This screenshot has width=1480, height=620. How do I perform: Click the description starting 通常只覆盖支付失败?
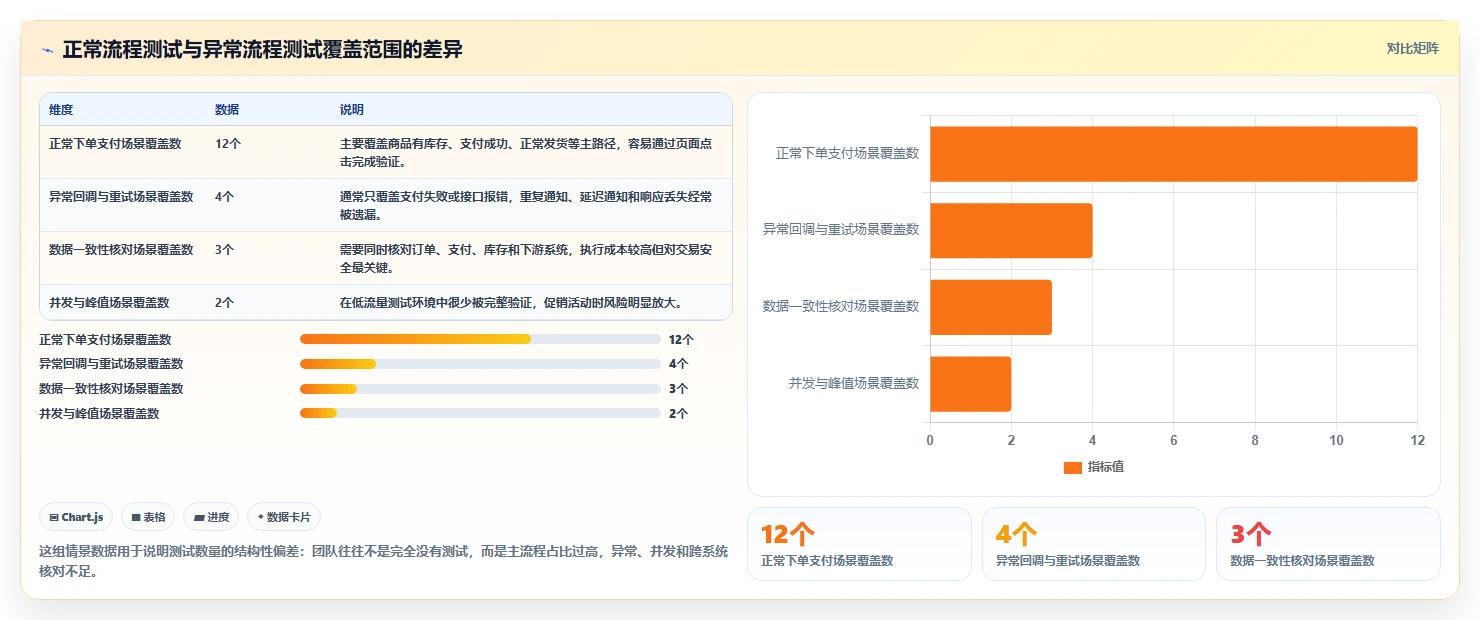527,205
